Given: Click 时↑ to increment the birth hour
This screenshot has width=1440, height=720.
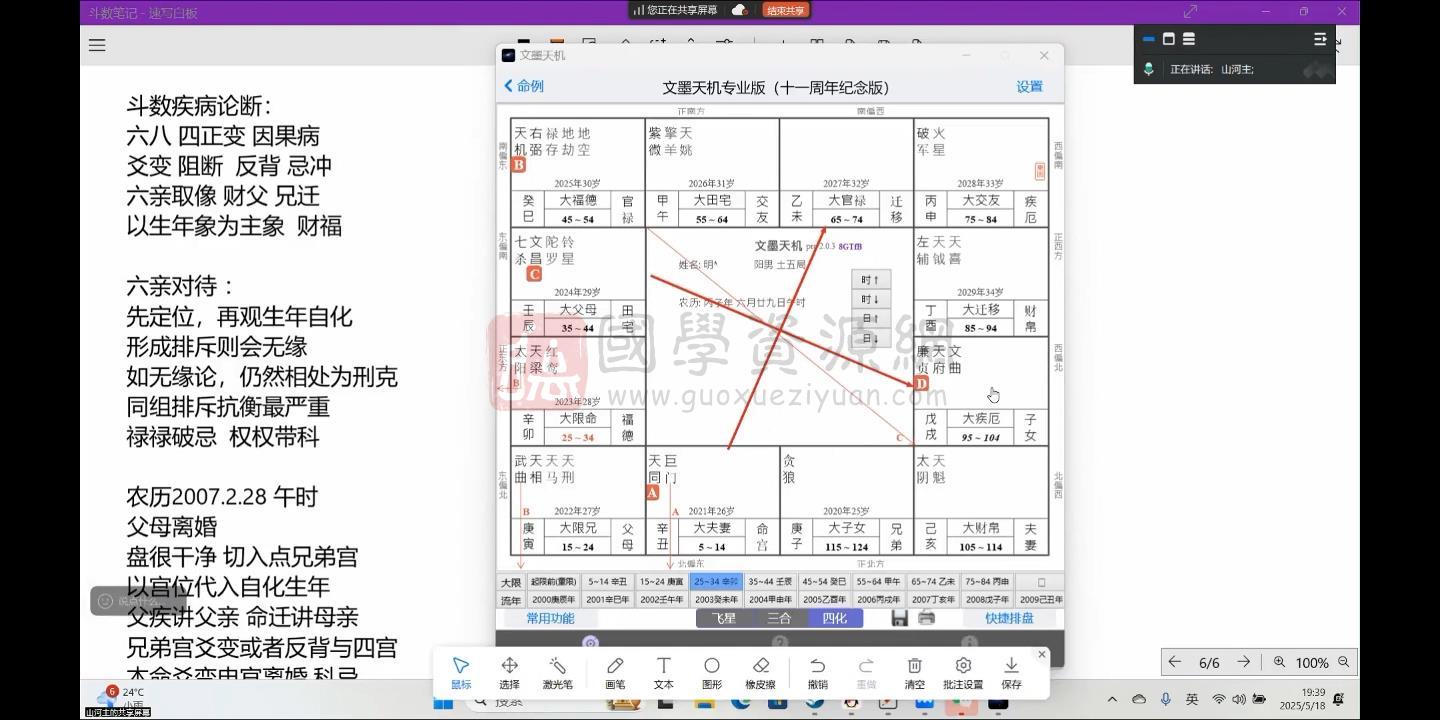Looking at the screenshot, I should coord(870,280).
